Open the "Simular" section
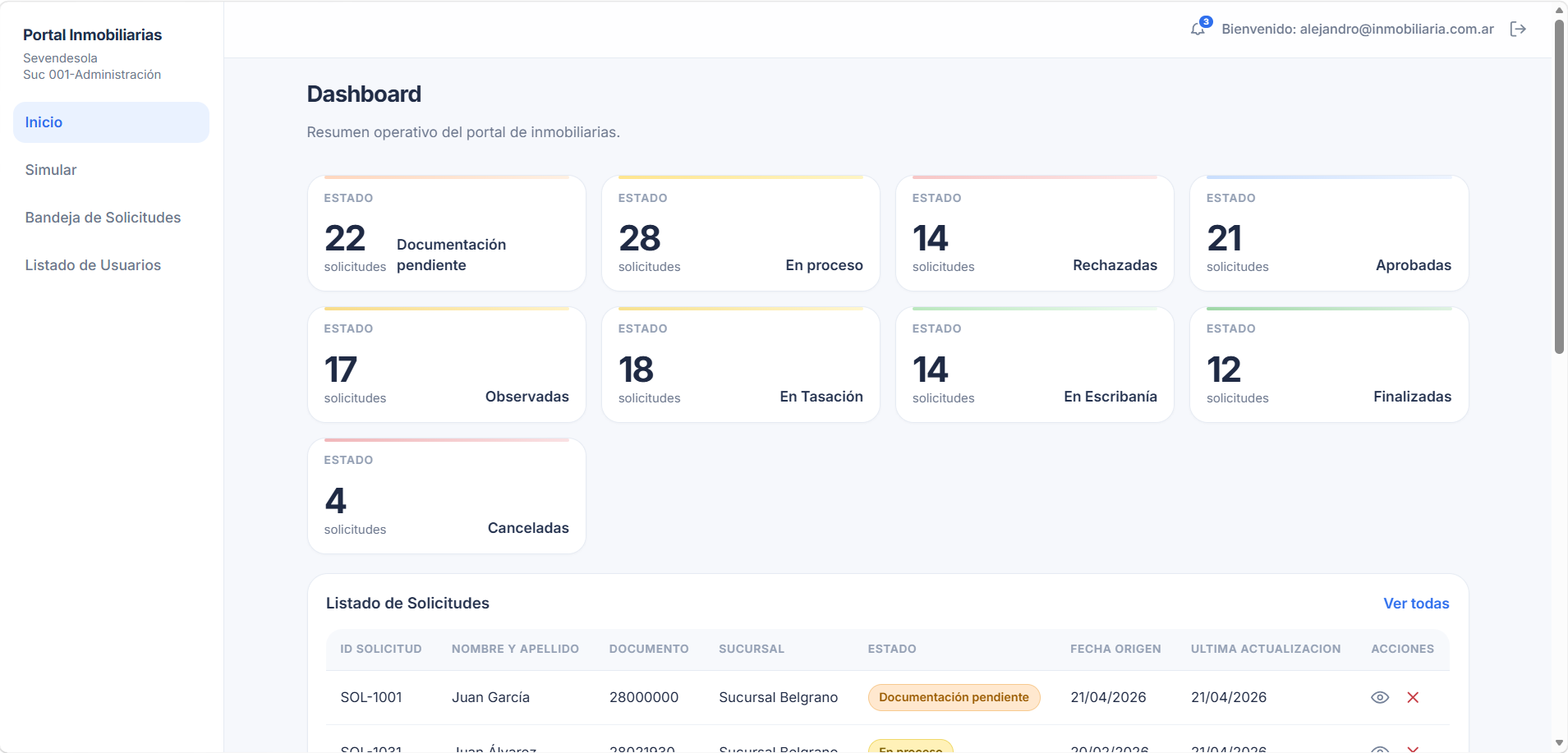Screen dimensions: 1568x753 [x=50, y=169]
